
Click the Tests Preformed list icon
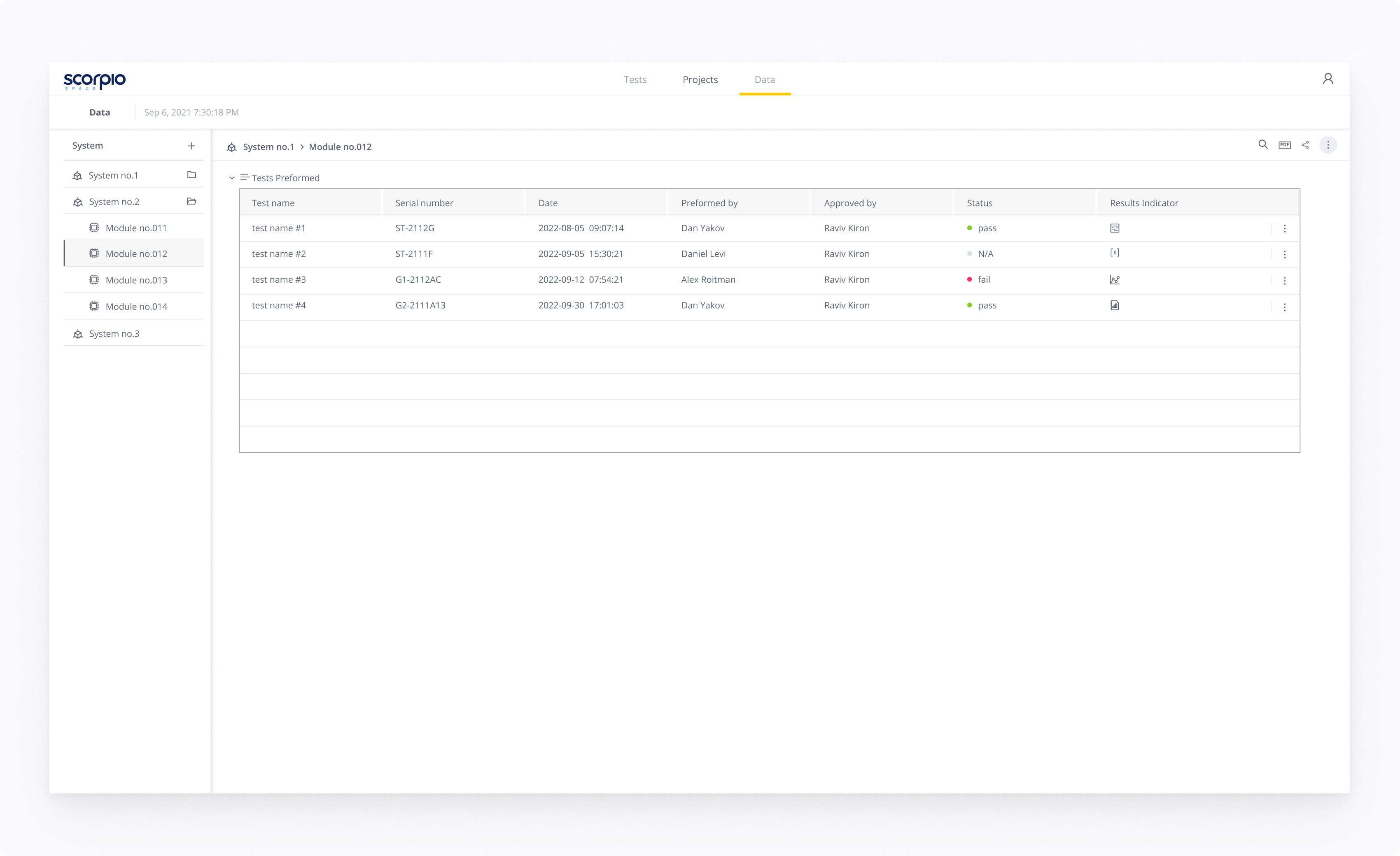[245, 177]
